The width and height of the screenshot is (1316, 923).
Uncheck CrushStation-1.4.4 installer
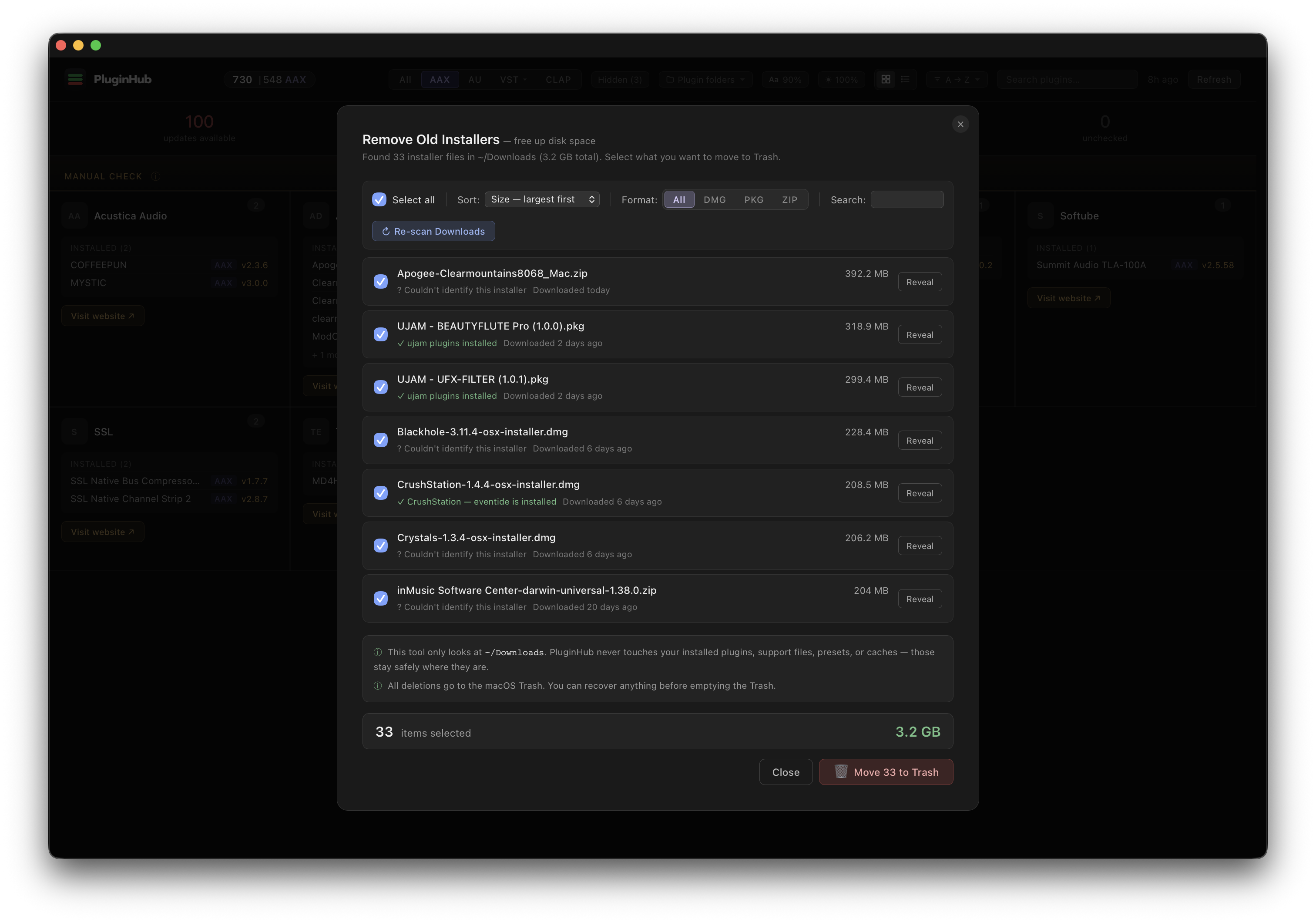[x=381, y=493]
